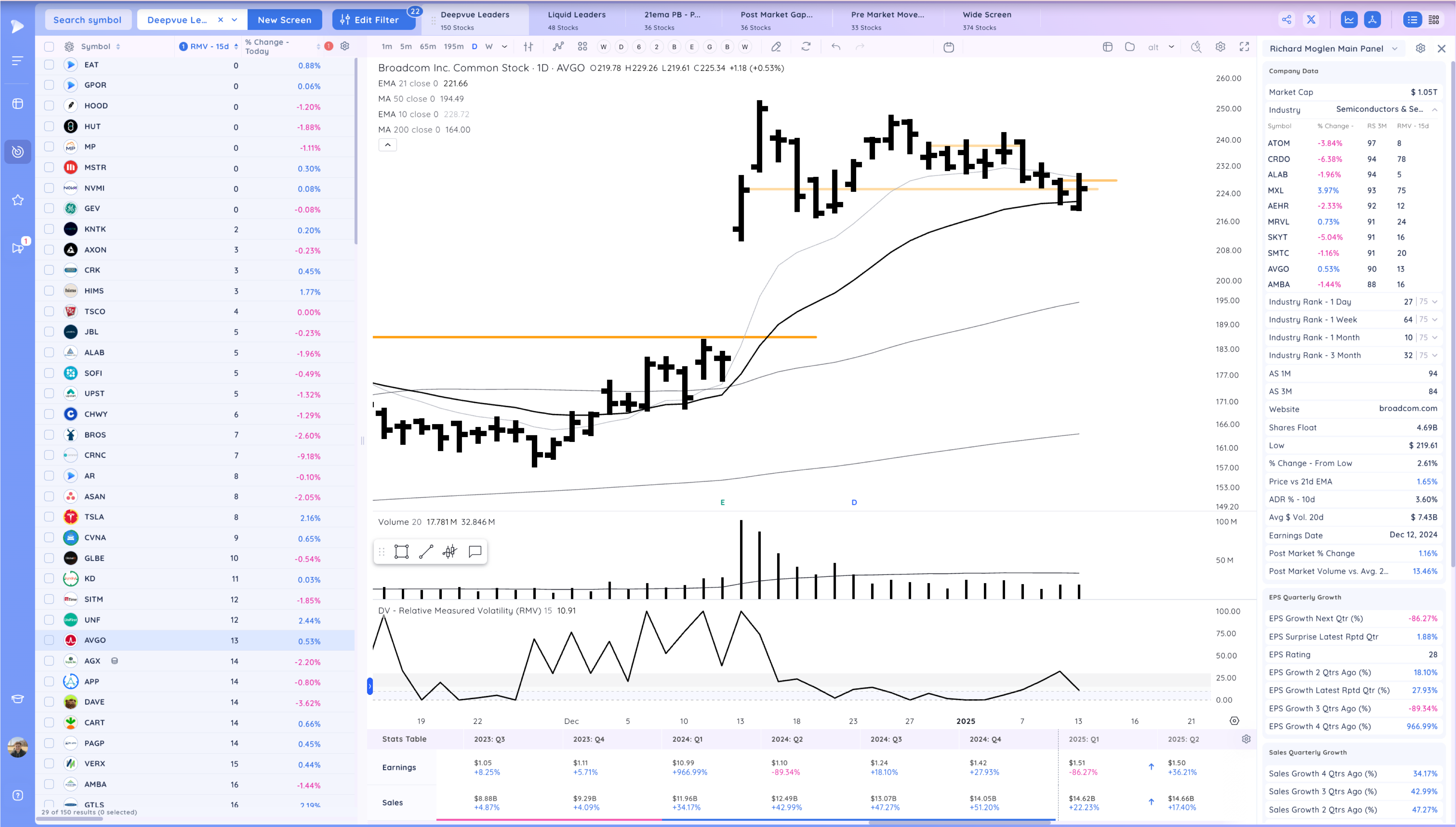Tick the select-all checkbox in the screener header

click(x=49, y=47)
